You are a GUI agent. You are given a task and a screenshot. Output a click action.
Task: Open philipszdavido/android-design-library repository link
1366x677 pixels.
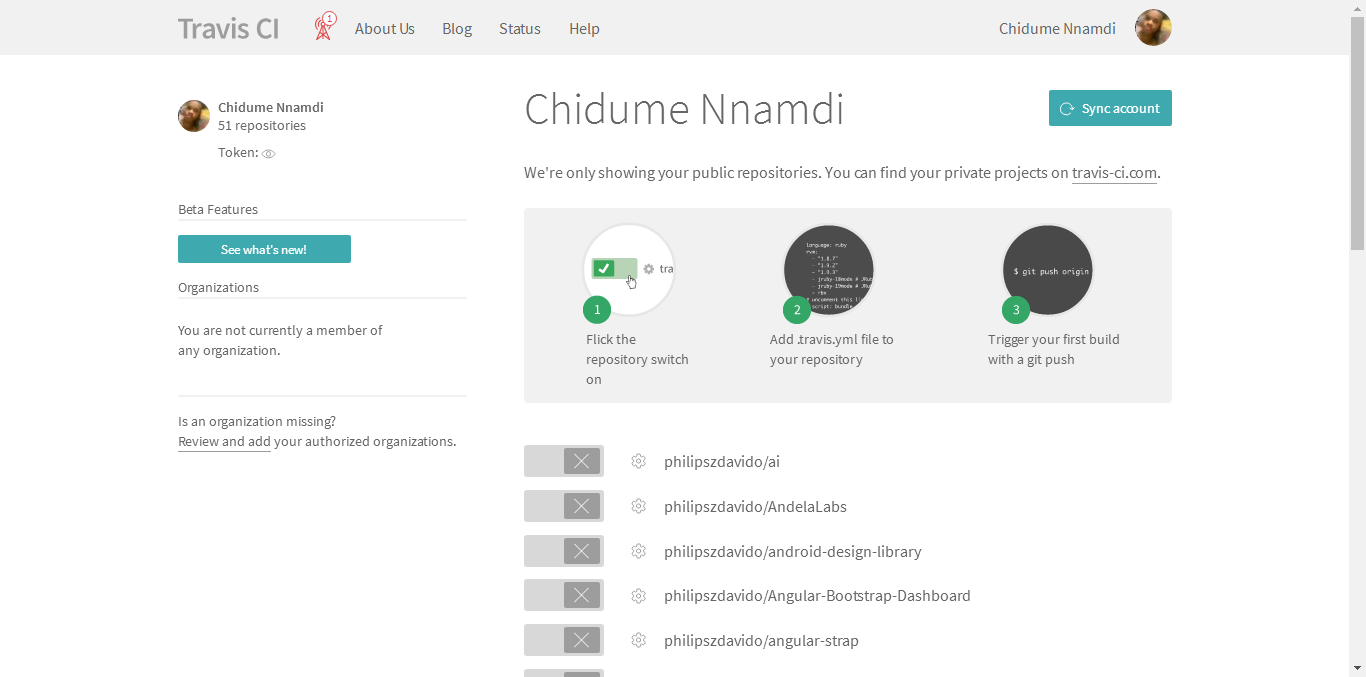pos(793,552)
